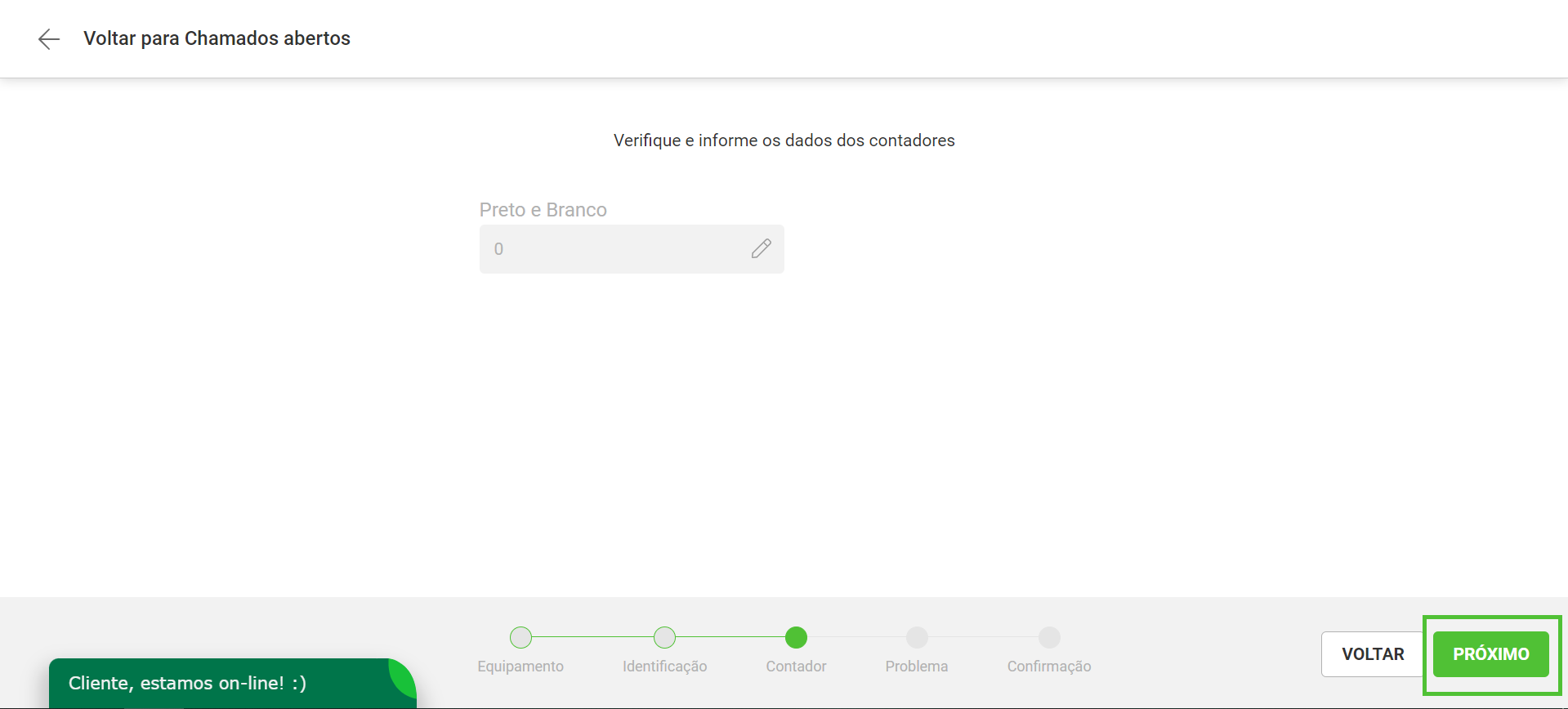Viewport: 1568px width, 709px height.
Task: Select the Problema step circle
Action: [x=917, y=637]
